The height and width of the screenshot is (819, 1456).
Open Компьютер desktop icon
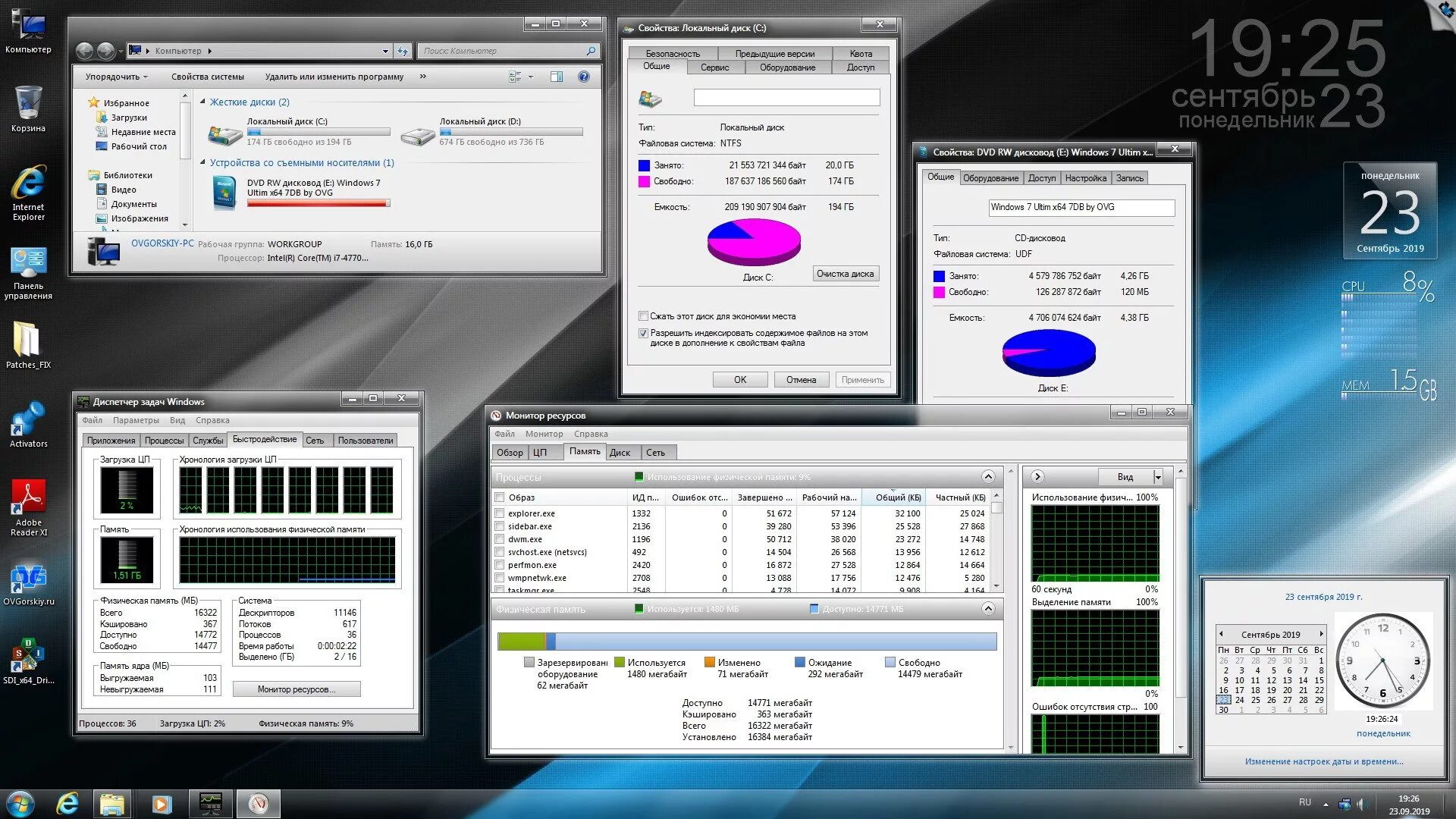pyautogui.click(x=28, y=30)
